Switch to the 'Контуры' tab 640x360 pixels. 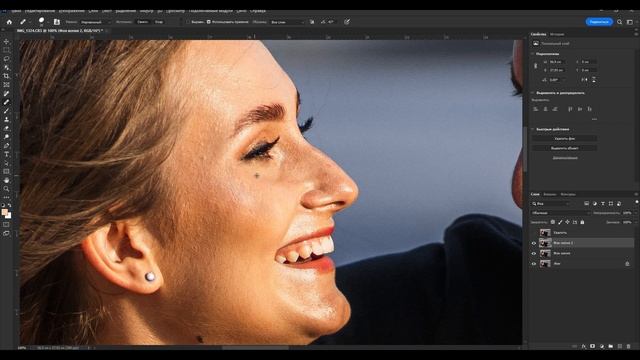pos(568,194)
